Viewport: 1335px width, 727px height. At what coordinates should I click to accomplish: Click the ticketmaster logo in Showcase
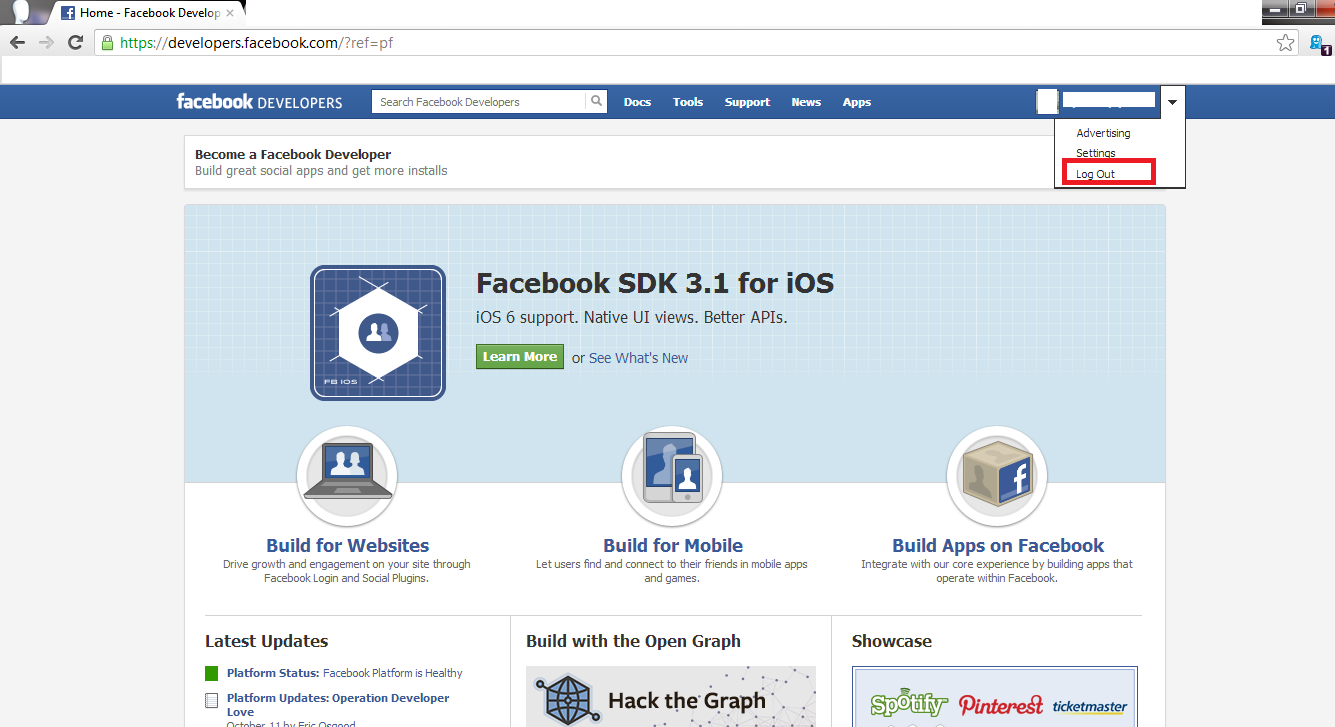(1090, 706)
